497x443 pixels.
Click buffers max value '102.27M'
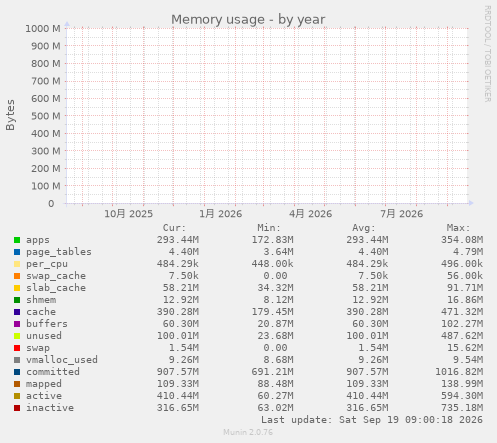[x=462, y=324]
